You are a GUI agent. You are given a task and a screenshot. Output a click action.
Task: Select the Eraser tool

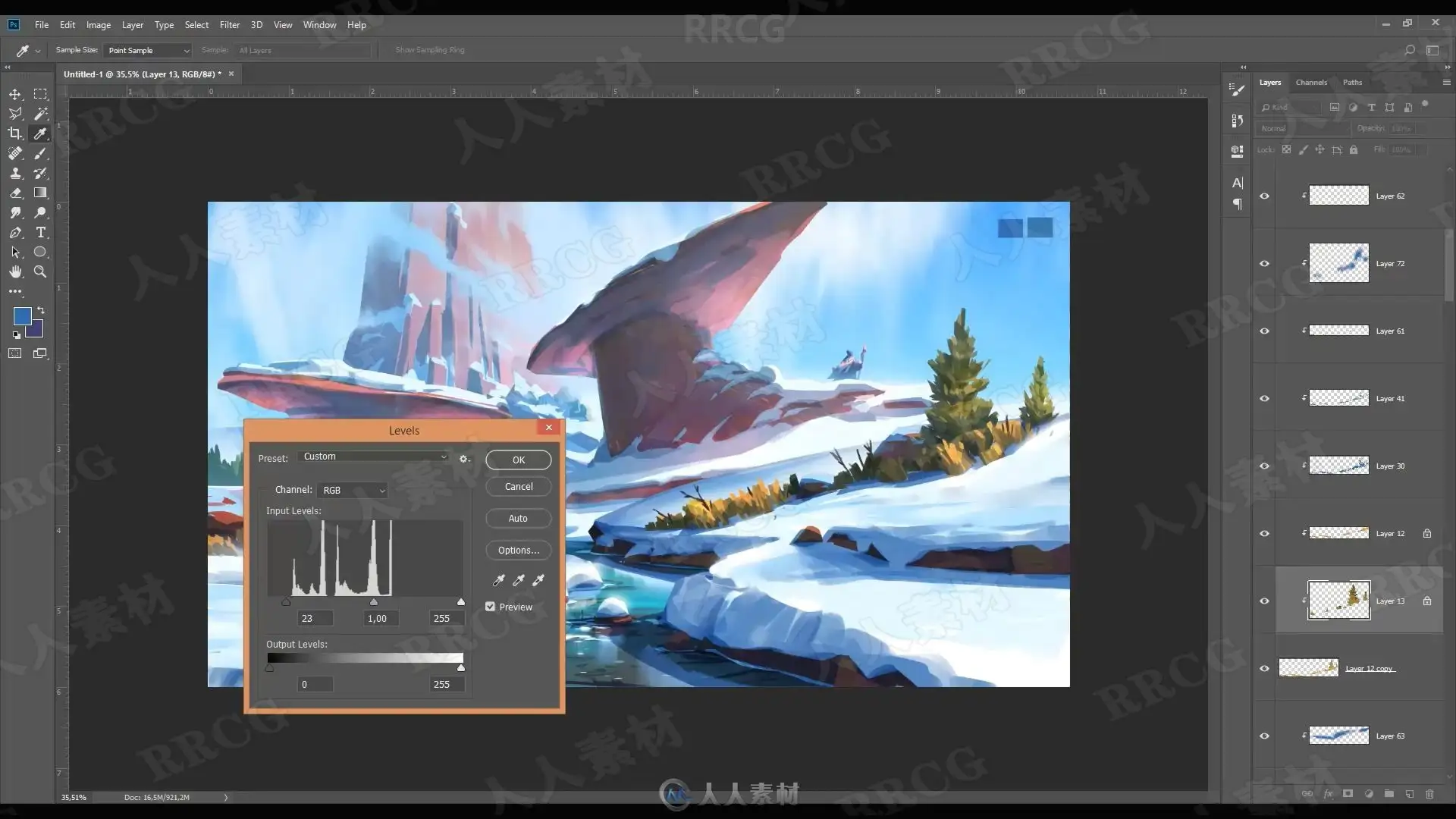point(15,193)
